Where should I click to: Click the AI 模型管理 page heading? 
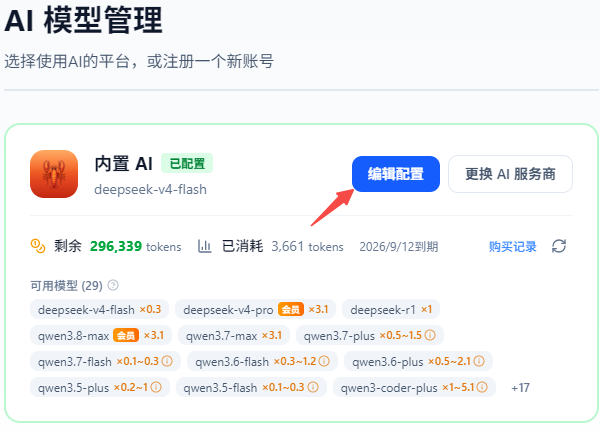coord(83,21)
